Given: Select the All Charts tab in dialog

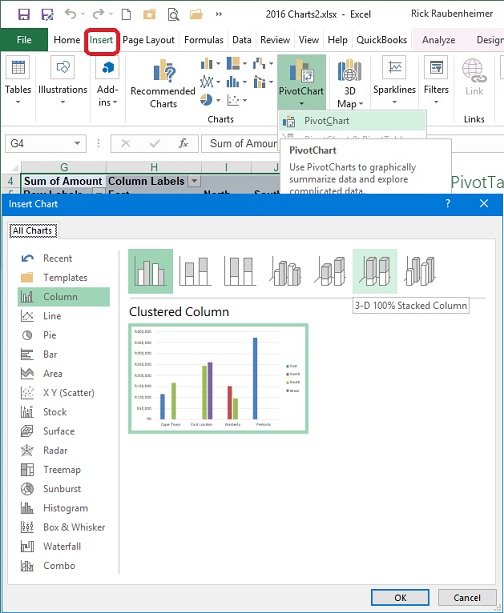Looking at the screenshot, I should [x=33, y=231].
